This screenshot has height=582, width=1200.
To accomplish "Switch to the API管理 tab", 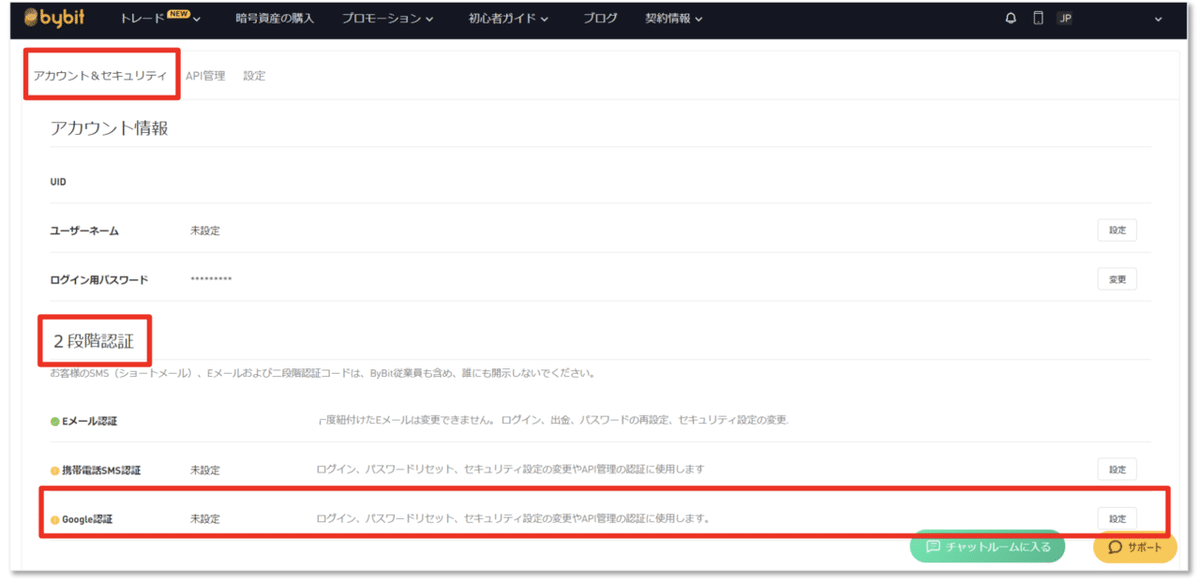I will pos(206,75).
